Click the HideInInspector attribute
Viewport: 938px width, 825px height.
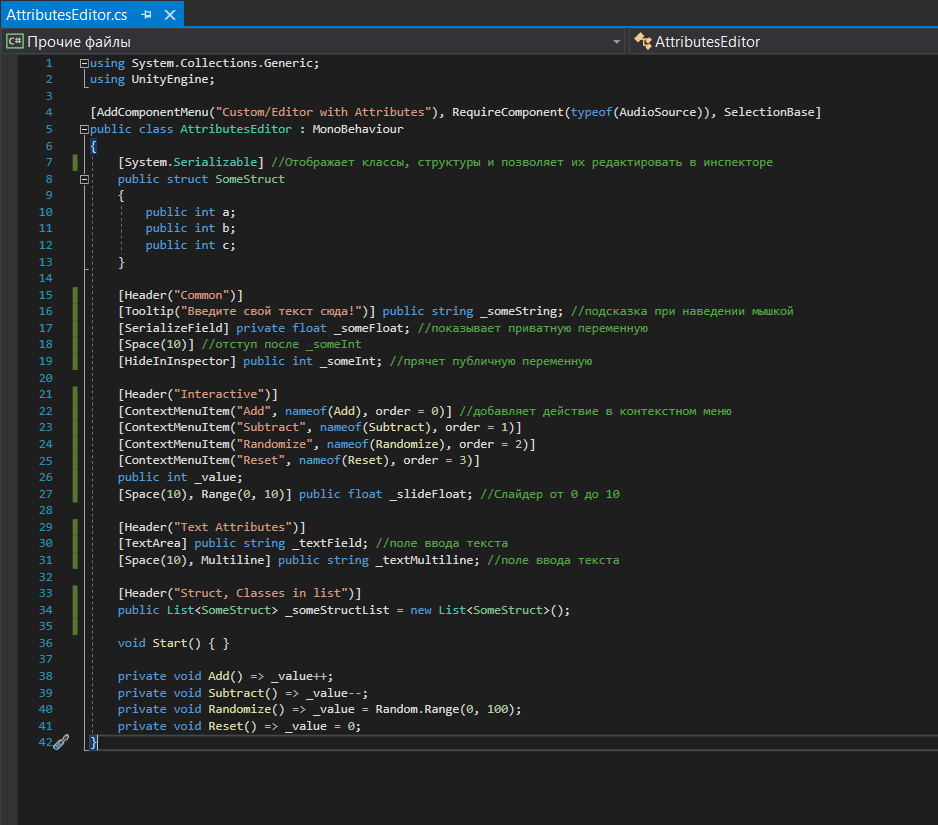point(176,361)
